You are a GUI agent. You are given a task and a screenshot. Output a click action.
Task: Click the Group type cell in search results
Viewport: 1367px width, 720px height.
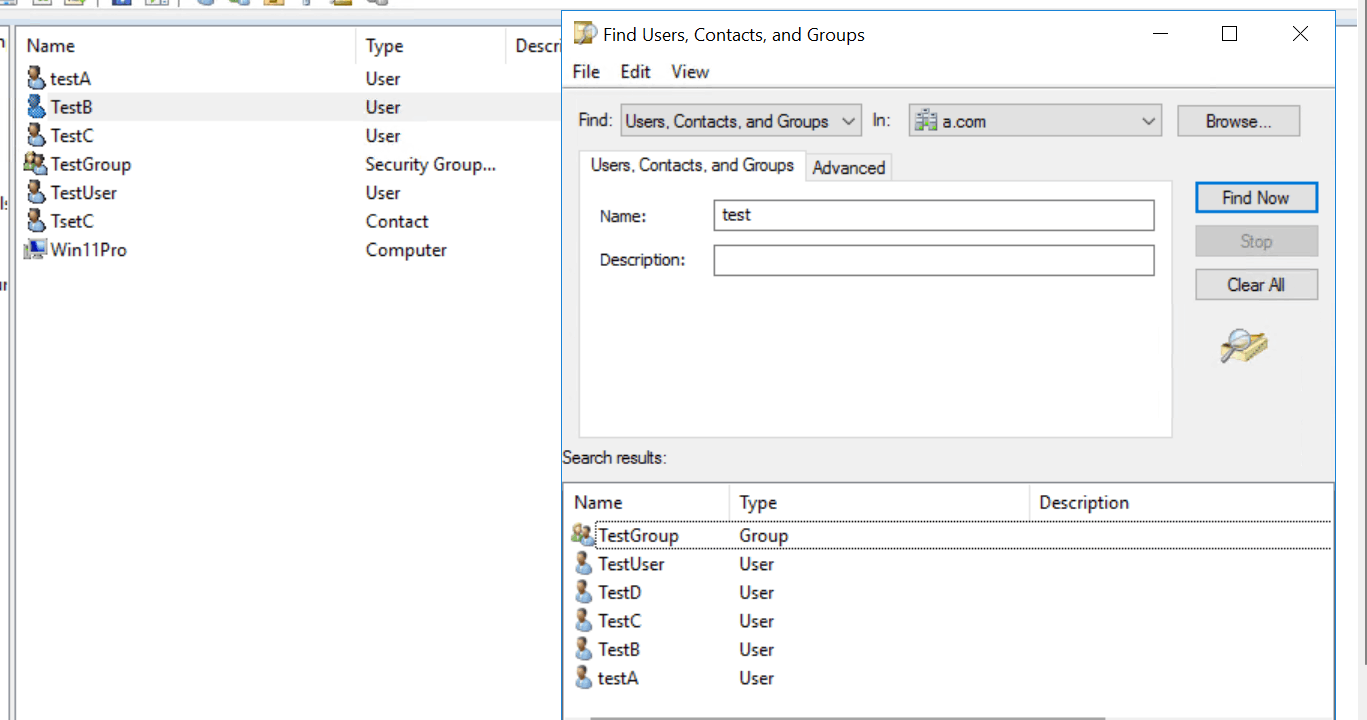[x=764, y=535]
